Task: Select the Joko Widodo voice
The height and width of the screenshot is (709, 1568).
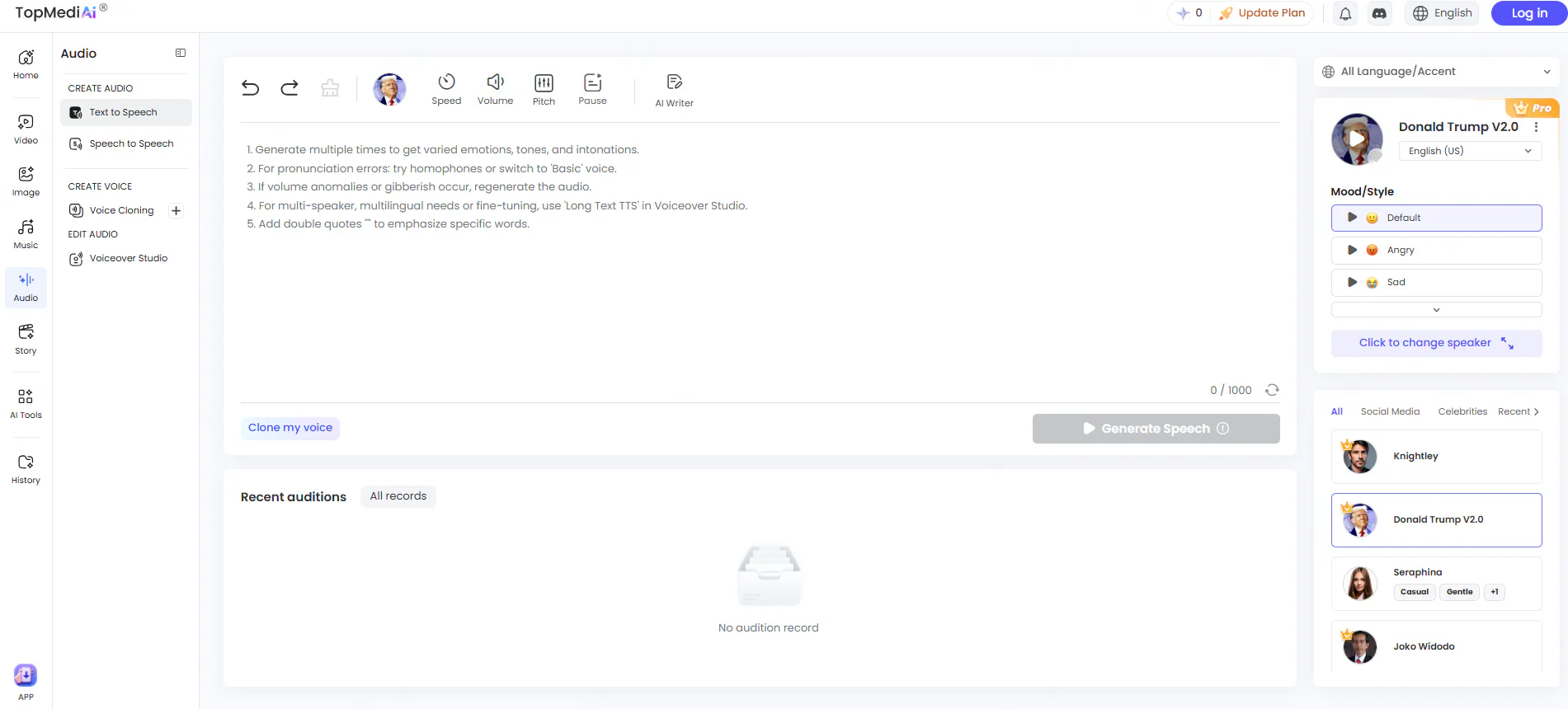Action: [1436, 646]
